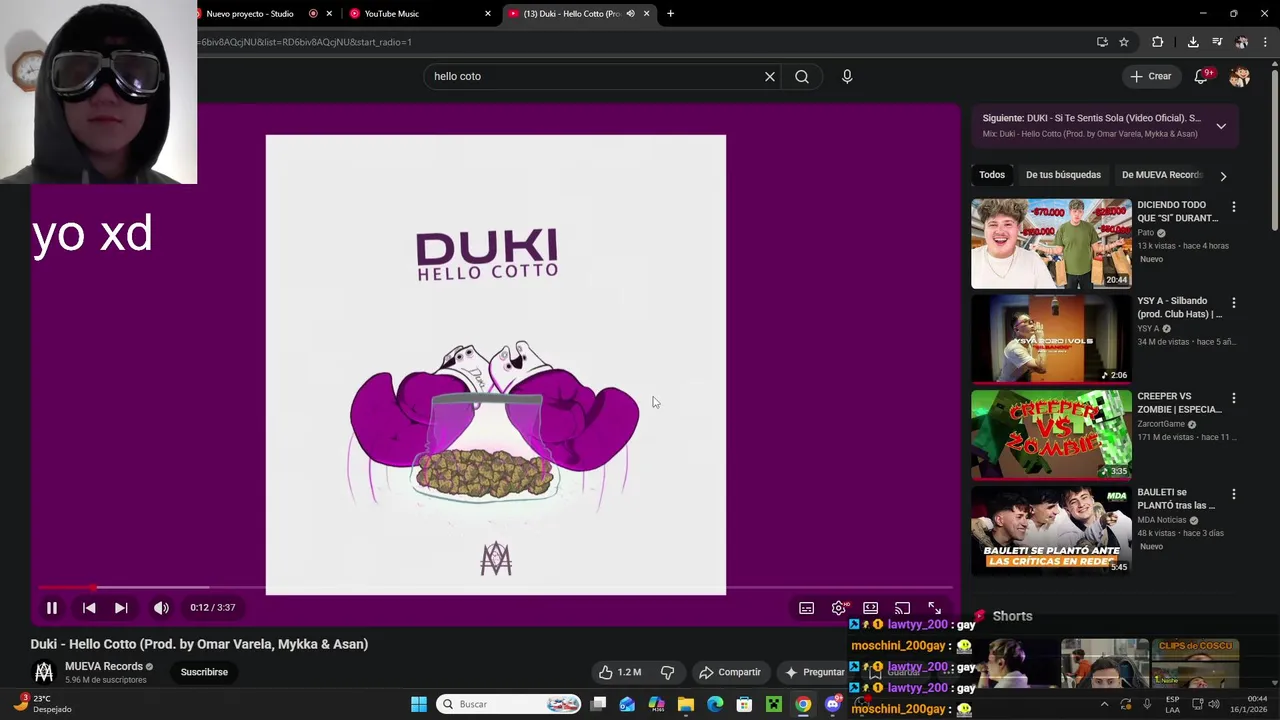1280x720 pixels.
Task: Open the Chrome profile avatar
Action: click(x=1242, y=42)
